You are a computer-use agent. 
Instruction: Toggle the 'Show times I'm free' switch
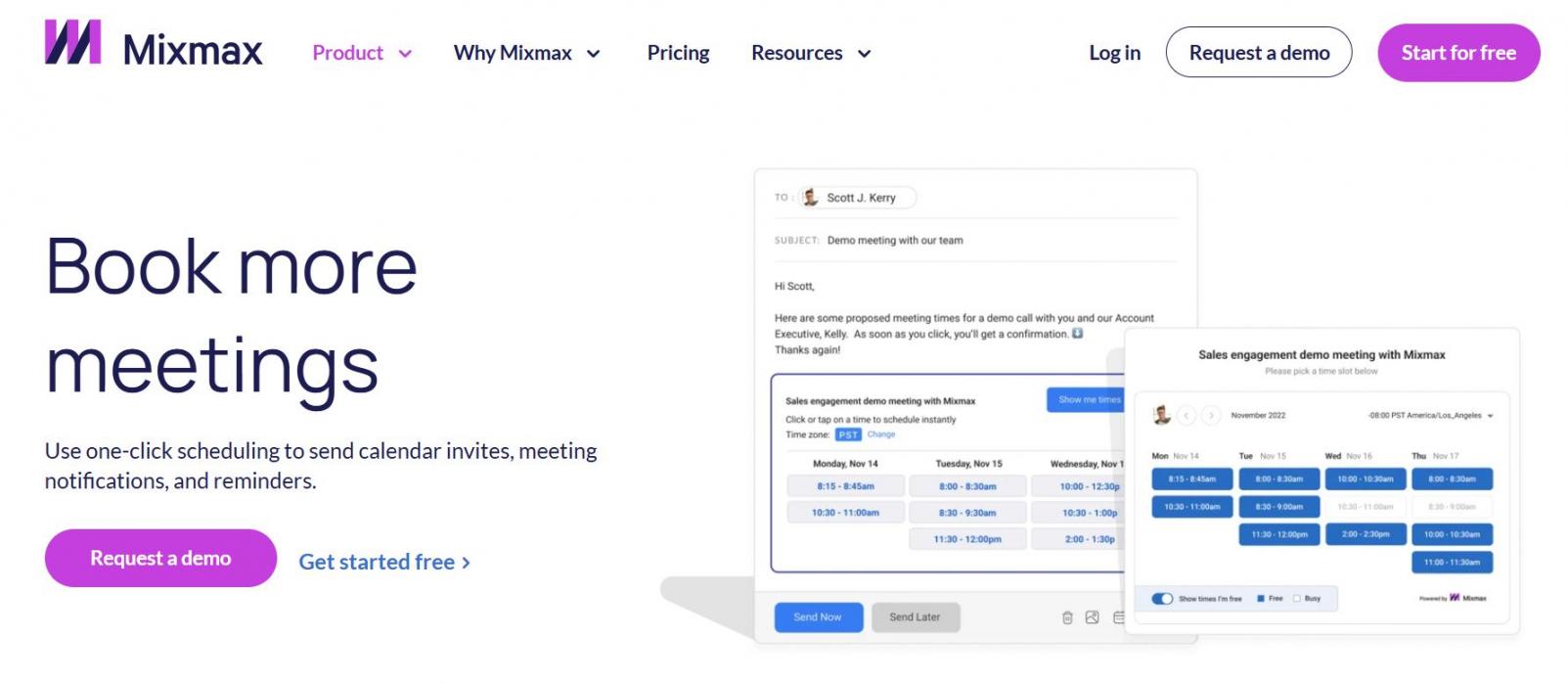pyautogui.click(x=1162, y=599)
